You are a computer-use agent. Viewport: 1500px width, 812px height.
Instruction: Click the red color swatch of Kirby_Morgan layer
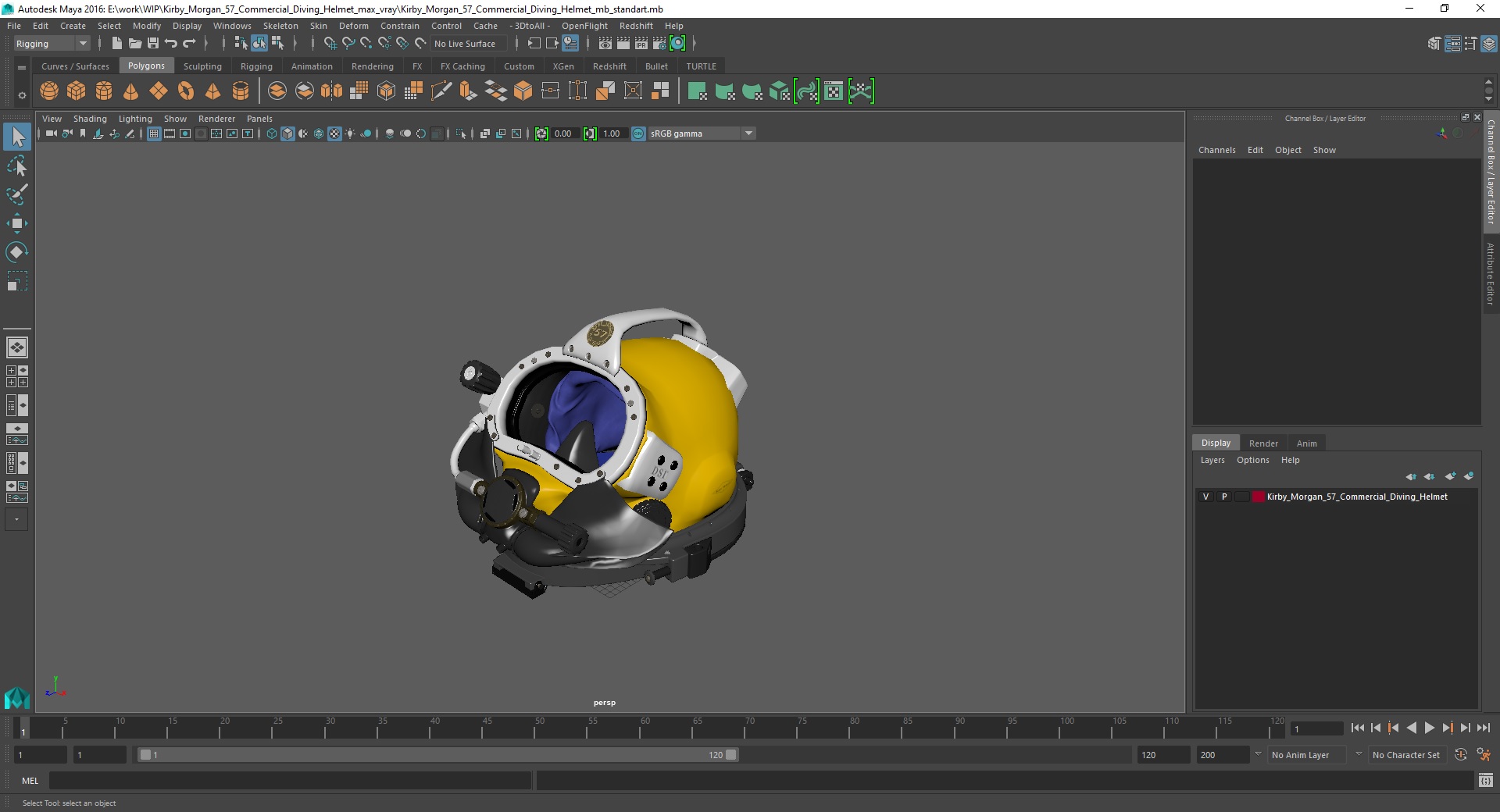[1258, 497]
